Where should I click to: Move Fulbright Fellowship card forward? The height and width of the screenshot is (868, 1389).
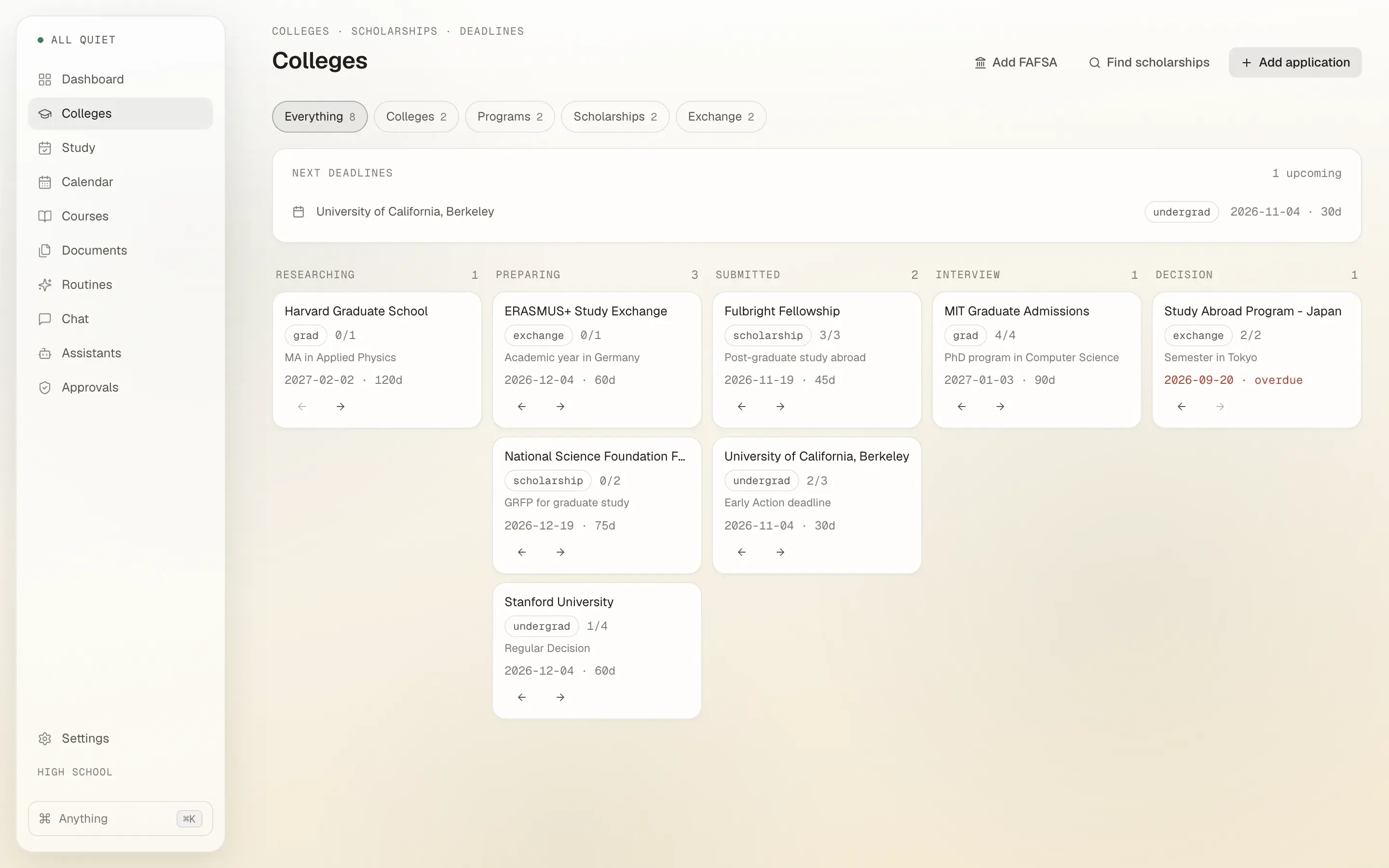click(780, 407)
